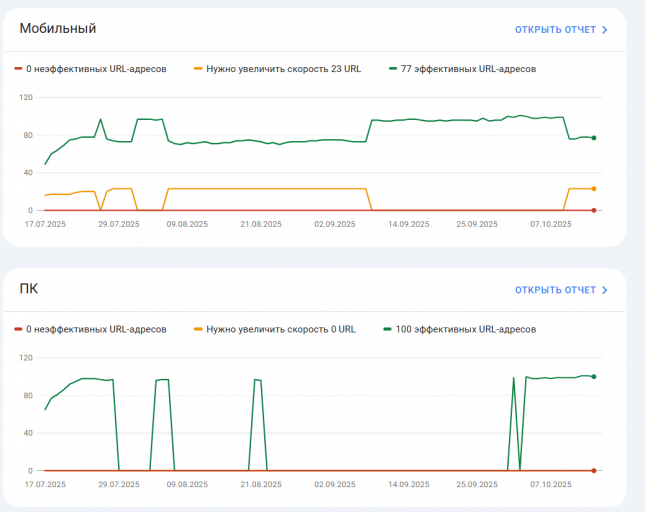645x512 pixels.
Task: Click green endpoint dot on Мобильный chart
Action: pos(594,138)
